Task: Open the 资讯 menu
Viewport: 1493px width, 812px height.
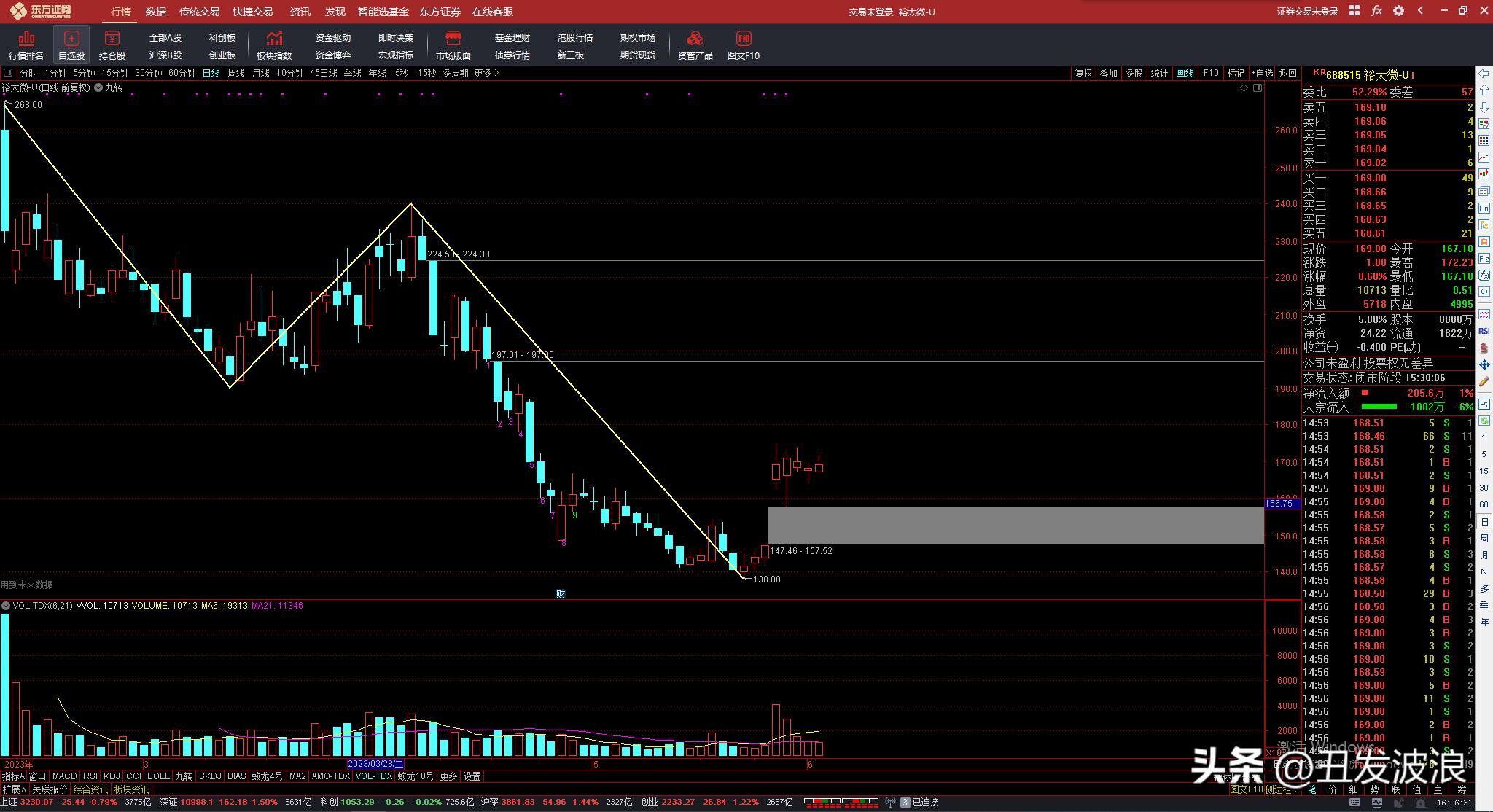Action: coord(300,12)
